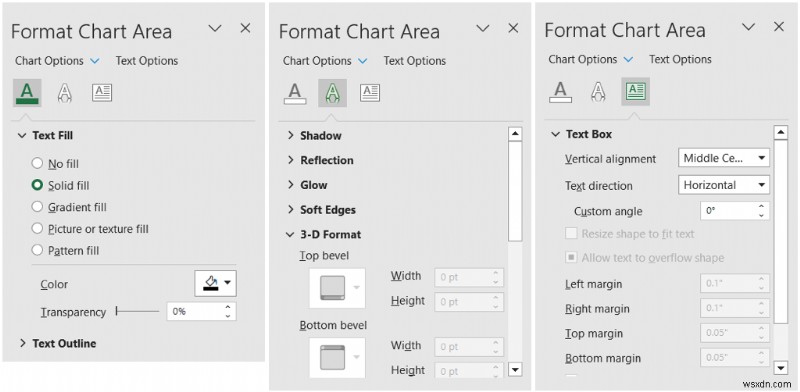Open task pane options chevron in middle pane

[x=483, y=29]
